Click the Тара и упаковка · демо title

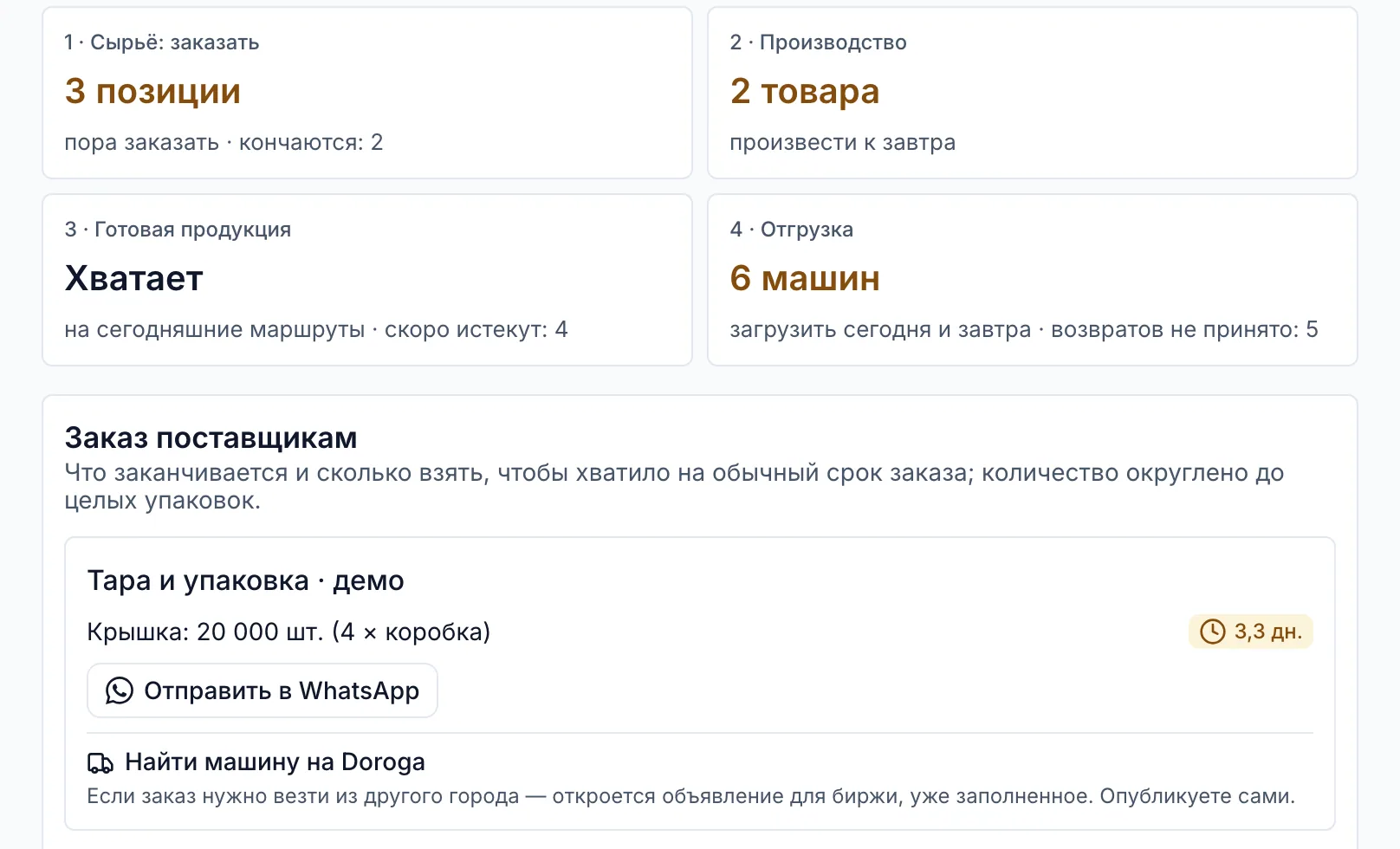point(245,580)
